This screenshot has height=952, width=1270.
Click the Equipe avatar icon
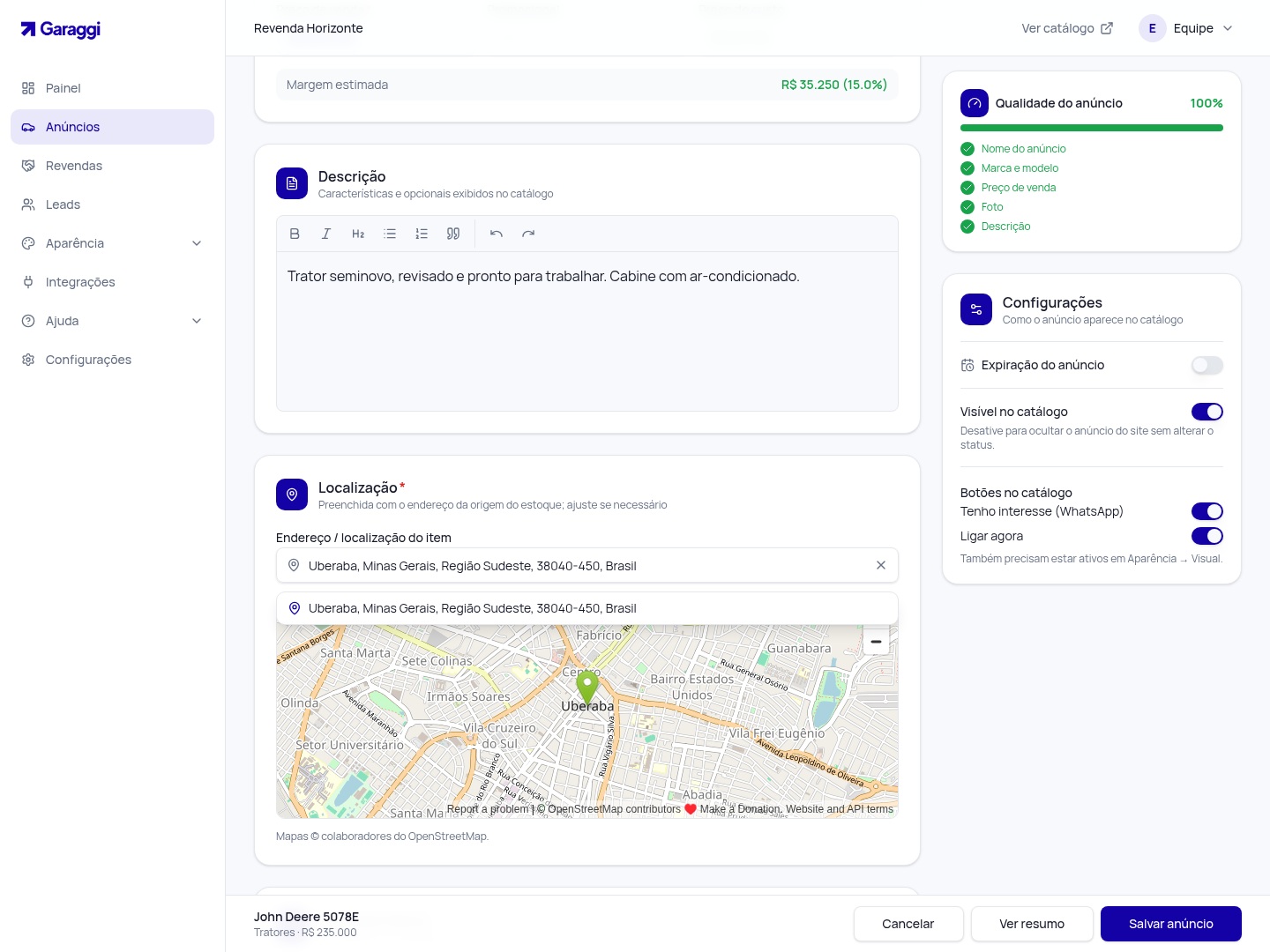click(1153, 28)
